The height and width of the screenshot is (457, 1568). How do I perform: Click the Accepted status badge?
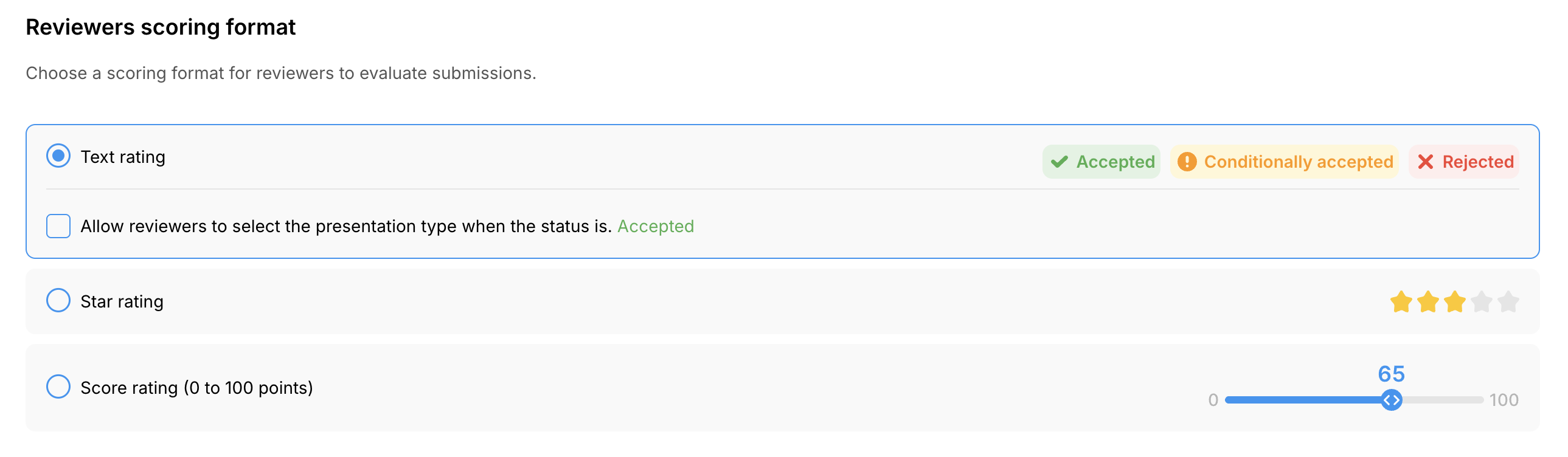coord(1101,162)
